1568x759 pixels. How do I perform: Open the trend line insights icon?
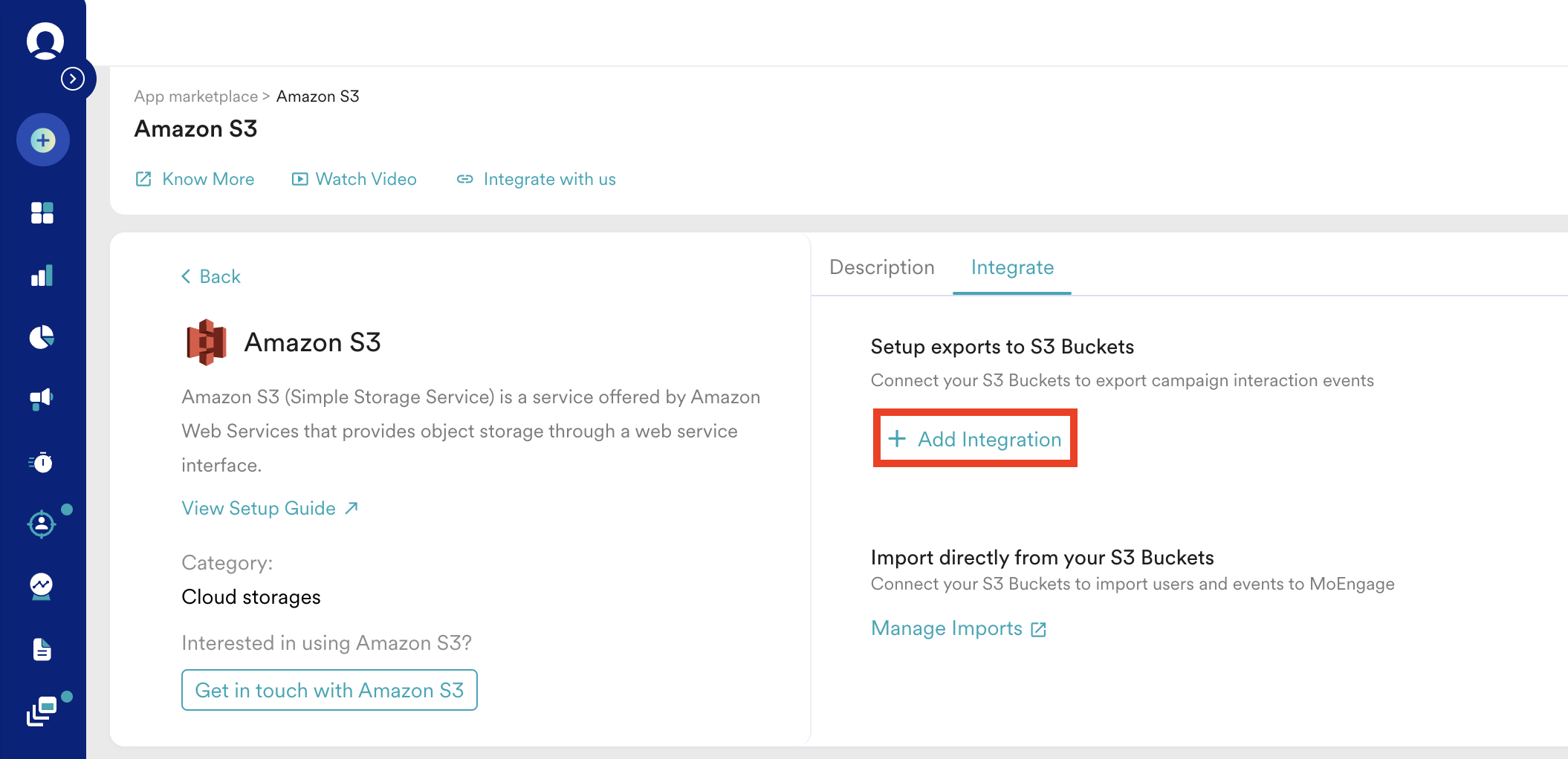click(42, 587)
